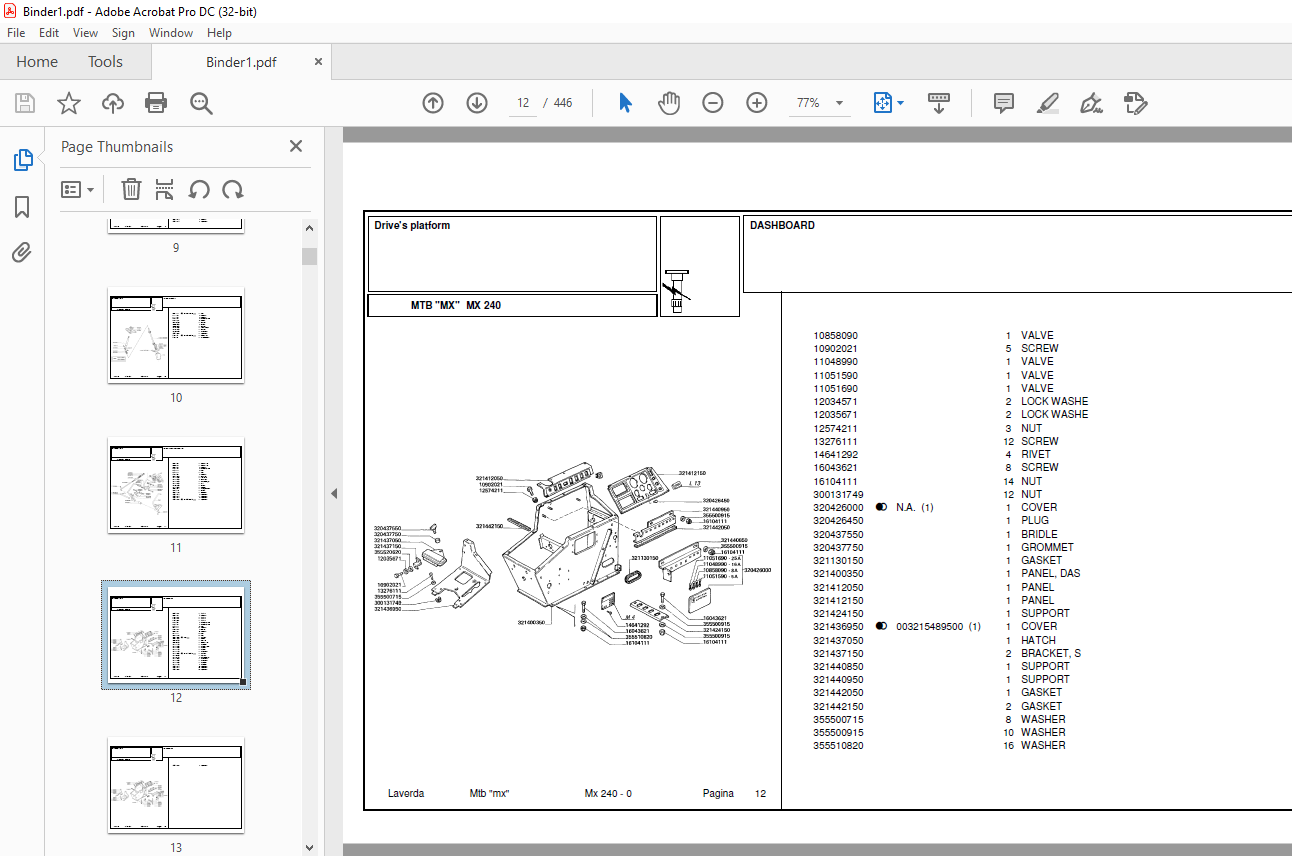Screen dimensions: 1292x856
Task: Zoom out with the minus button
Action: coord(713,103)
